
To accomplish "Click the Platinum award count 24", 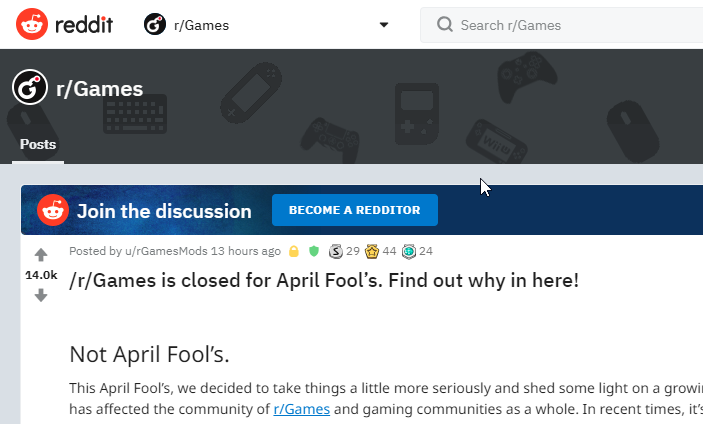I will (x=426, y=251).
